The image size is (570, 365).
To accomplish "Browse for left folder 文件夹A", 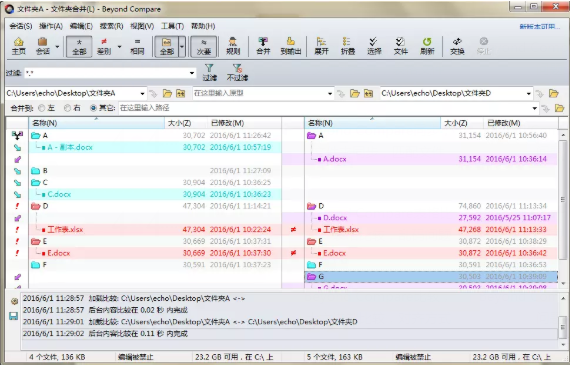I will (167, 93).
